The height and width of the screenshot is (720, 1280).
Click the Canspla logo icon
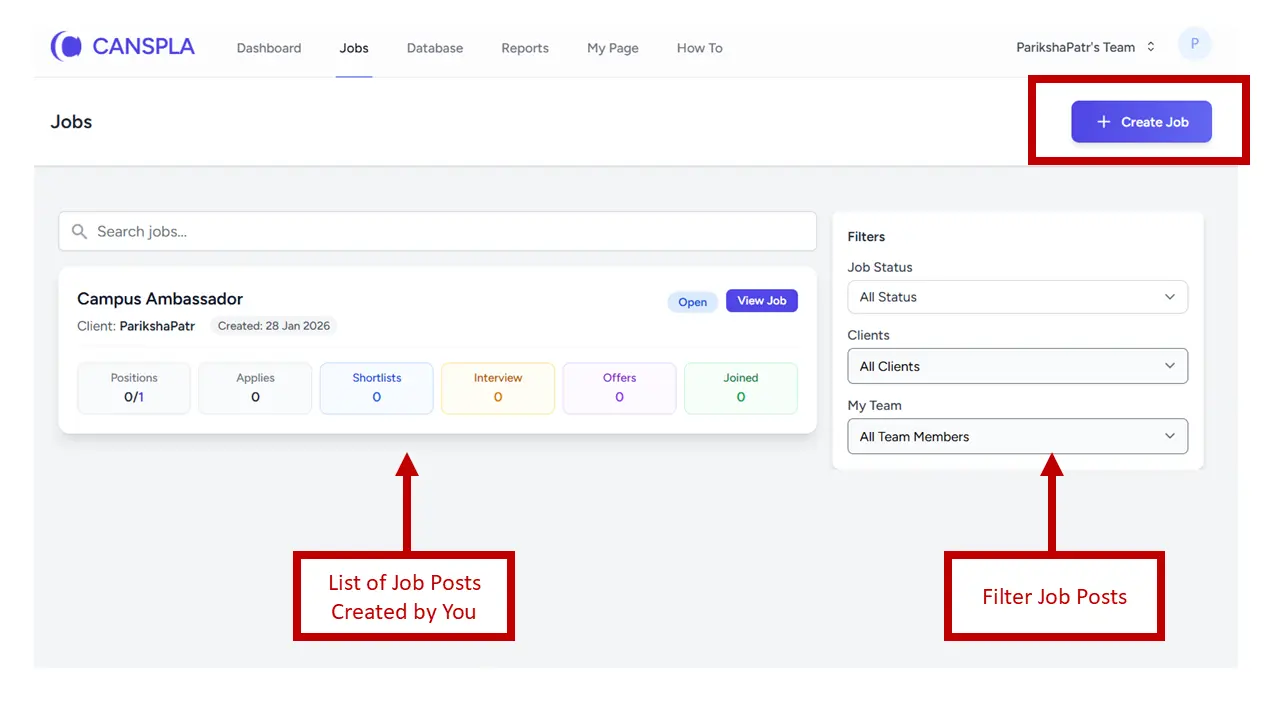pyautogui.click(x=67, y=46)
